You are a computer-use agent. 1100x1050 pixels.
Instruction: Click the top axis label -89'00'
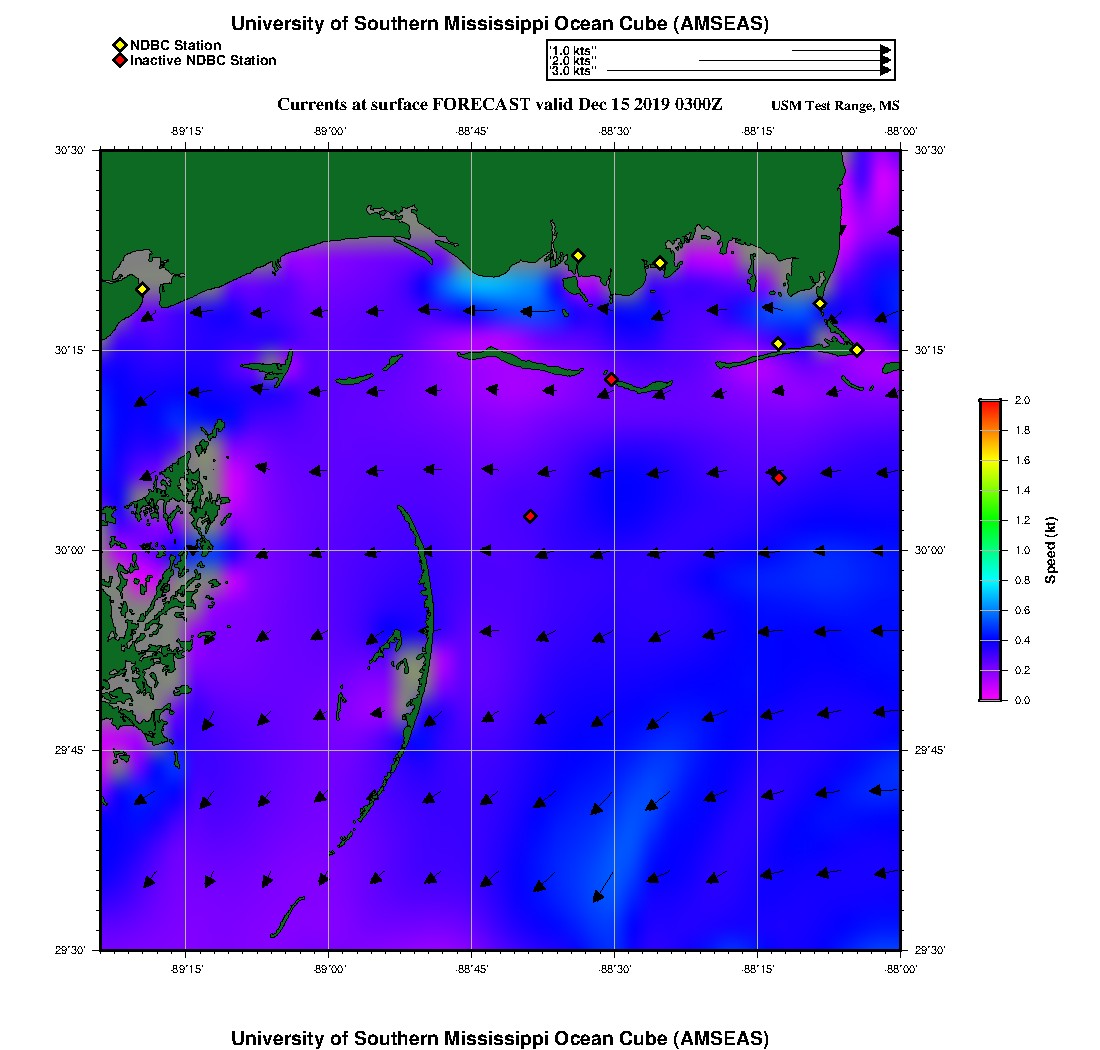pos(330,131)
